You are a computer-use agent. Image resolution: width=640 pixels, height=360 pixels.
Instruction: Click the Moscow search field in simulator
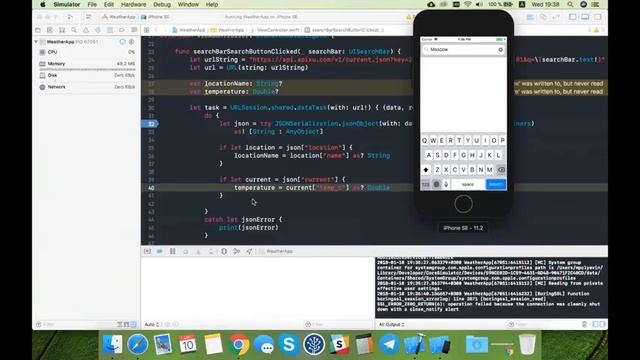463,49
